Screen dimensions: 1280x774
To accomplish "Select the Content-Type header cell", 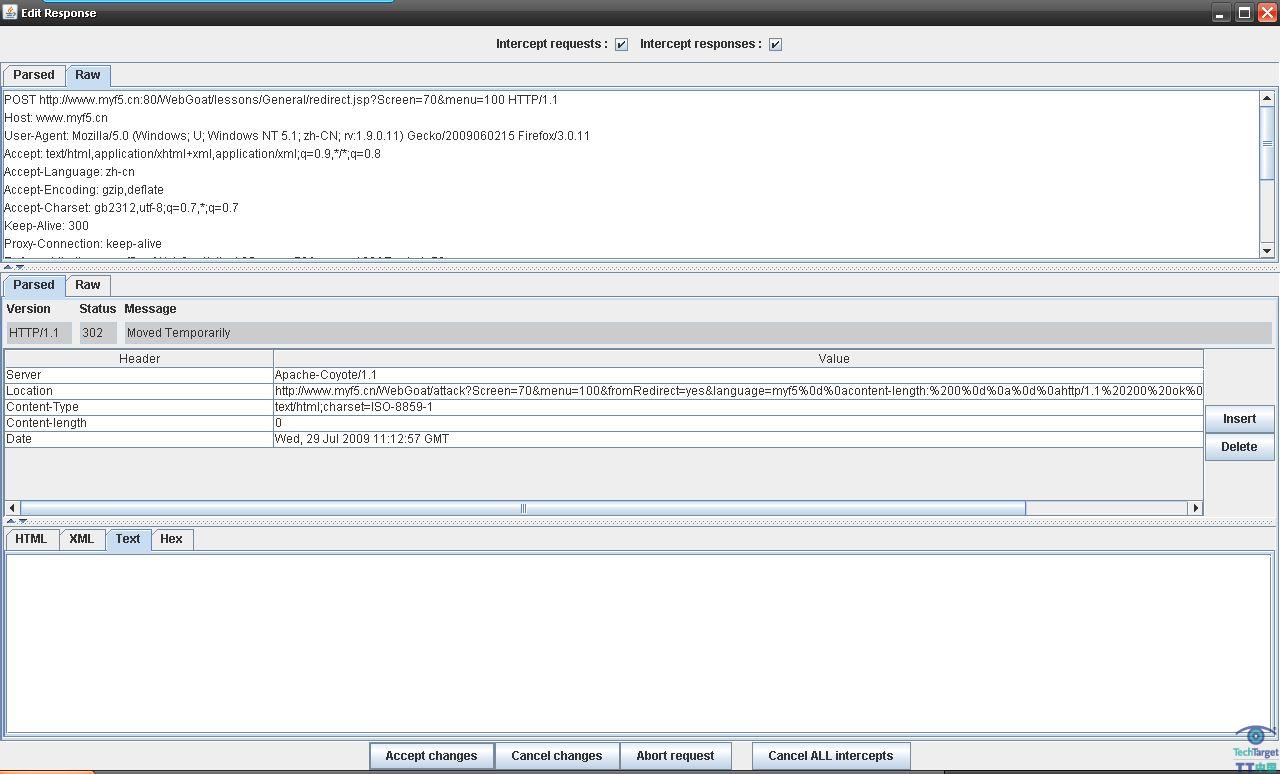I will 139,407.
